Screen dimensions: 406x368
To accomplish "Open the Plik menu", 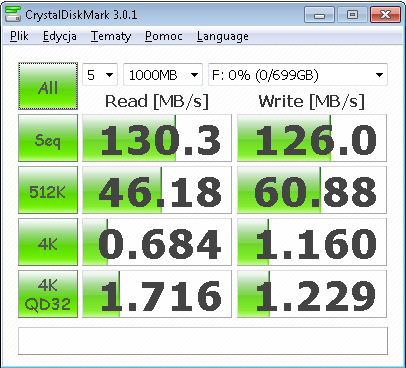I will 19,36.
